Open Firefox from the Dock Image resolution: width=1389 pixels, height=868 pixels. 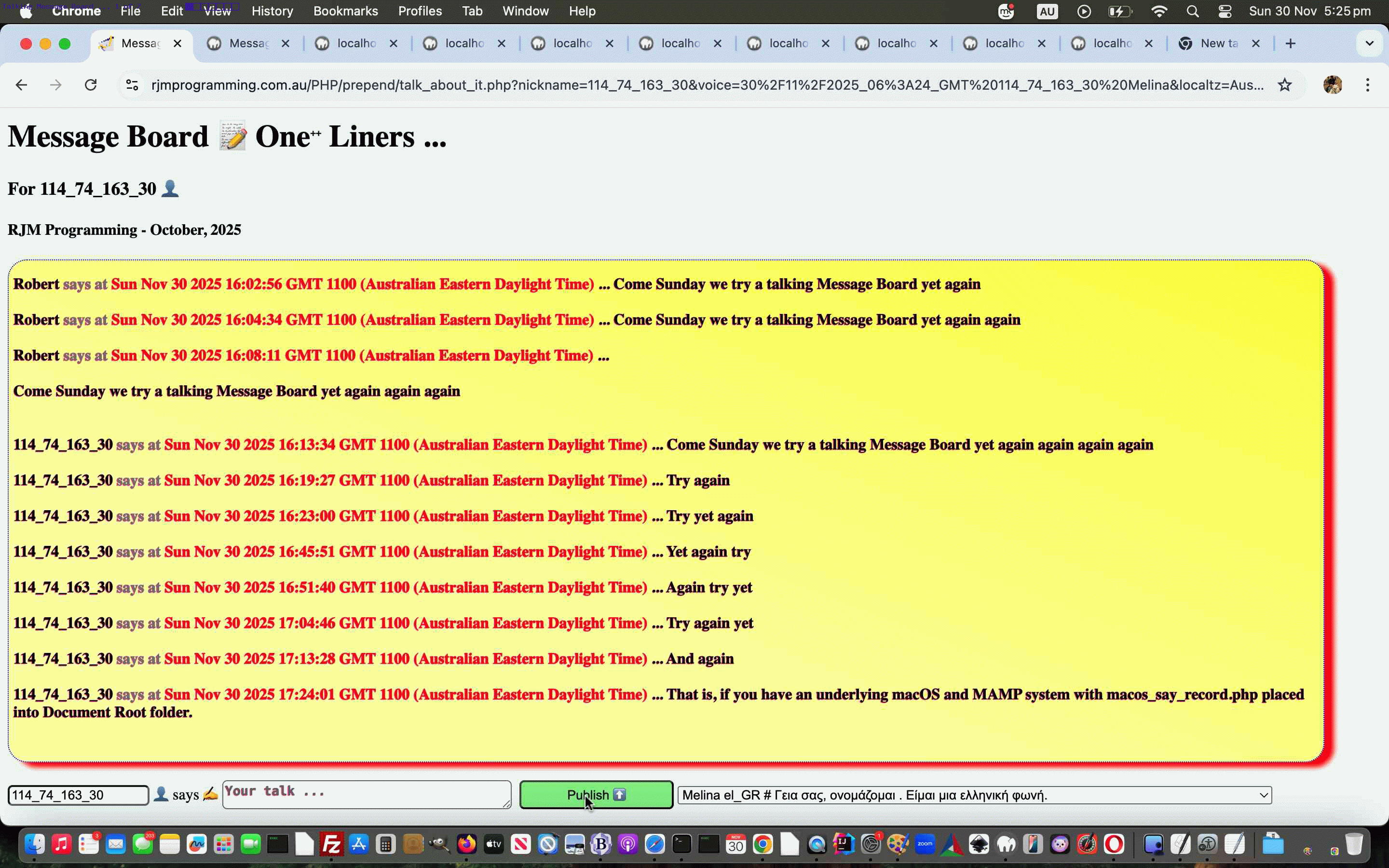tap(466, 844)
